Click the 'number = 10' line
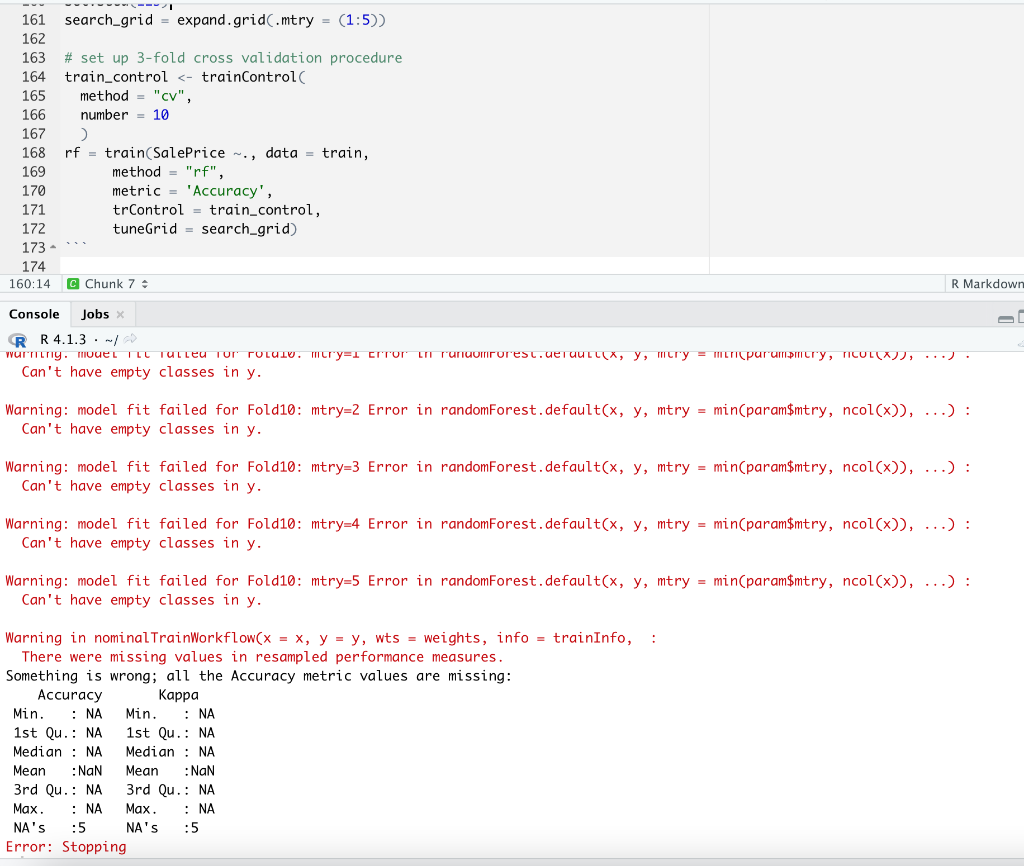This screenshot has height=866, width=1024. point(125,115)
